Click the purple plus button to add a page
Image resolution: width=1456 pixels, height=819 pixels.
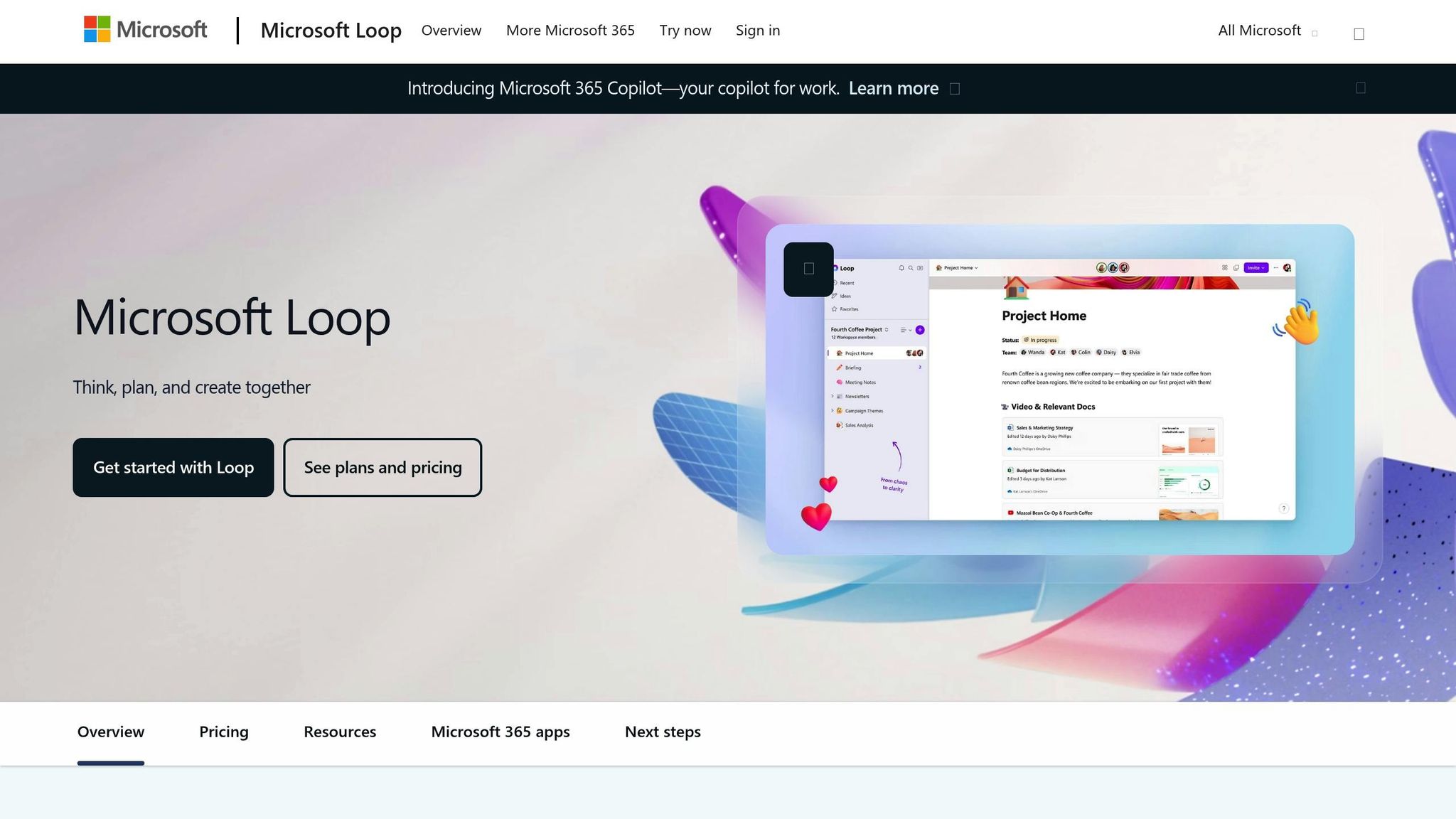[920, 330]
